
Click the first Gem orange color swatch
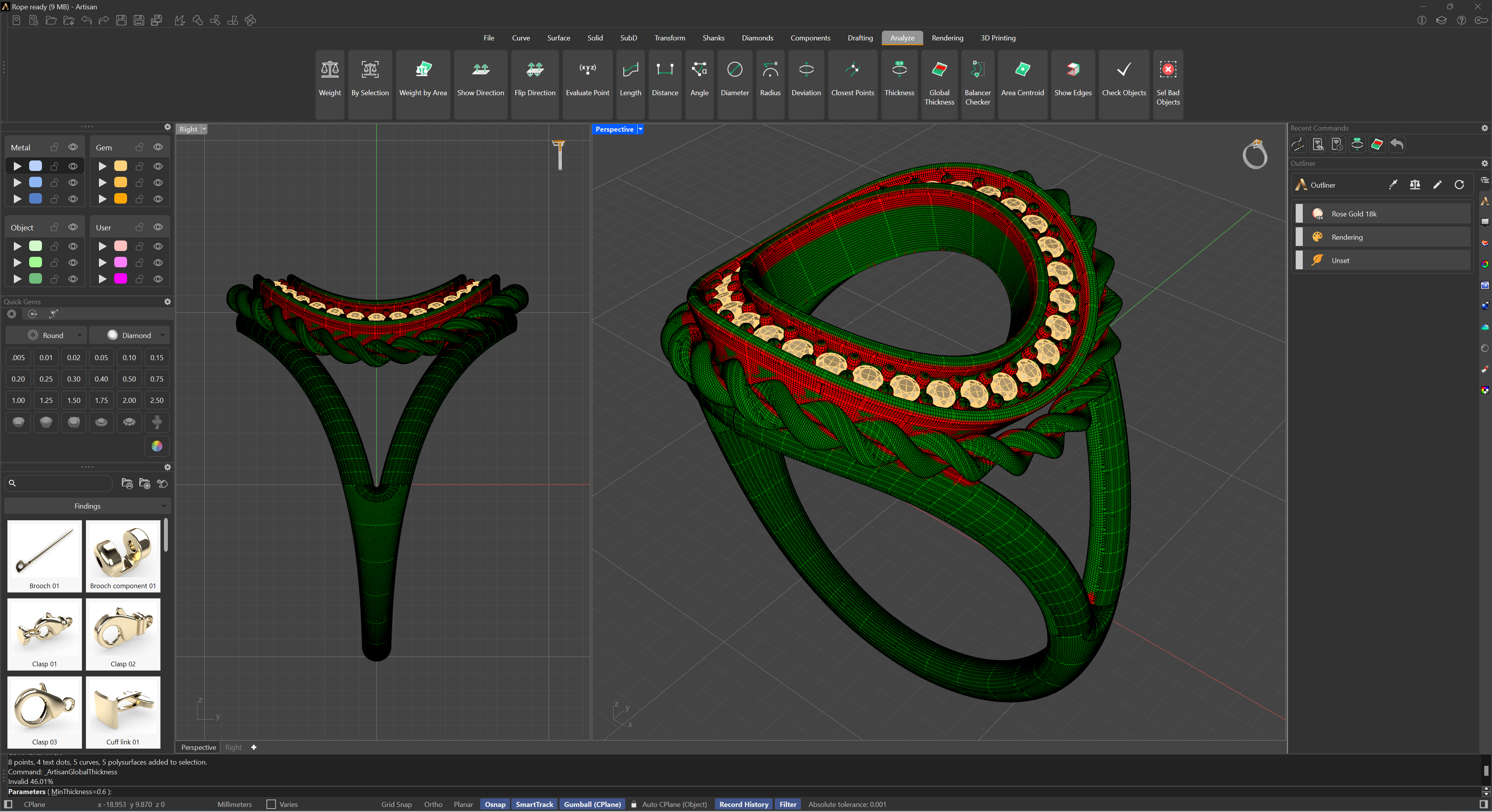click(120, 166)
